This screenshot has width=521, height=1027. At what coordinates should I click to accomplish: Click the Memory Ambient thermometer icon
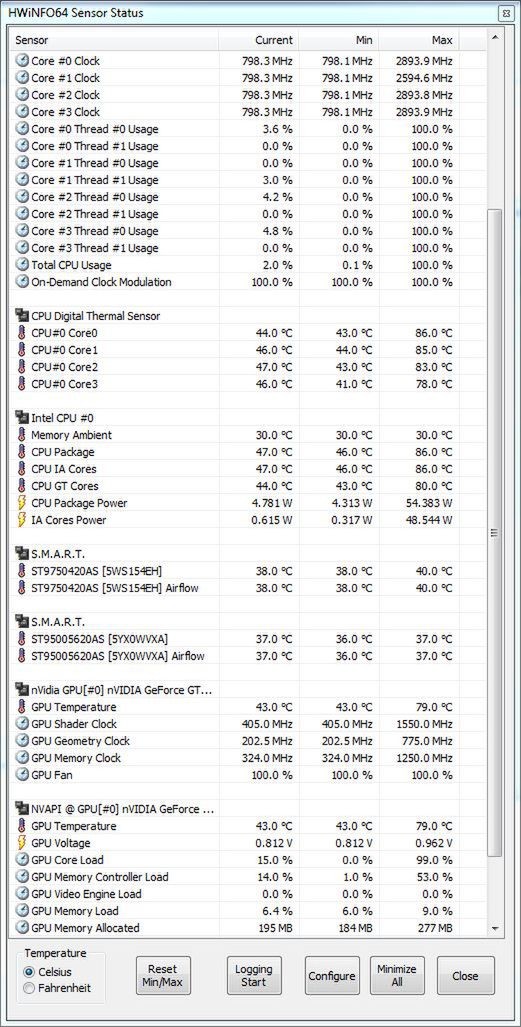click(22, 436)
